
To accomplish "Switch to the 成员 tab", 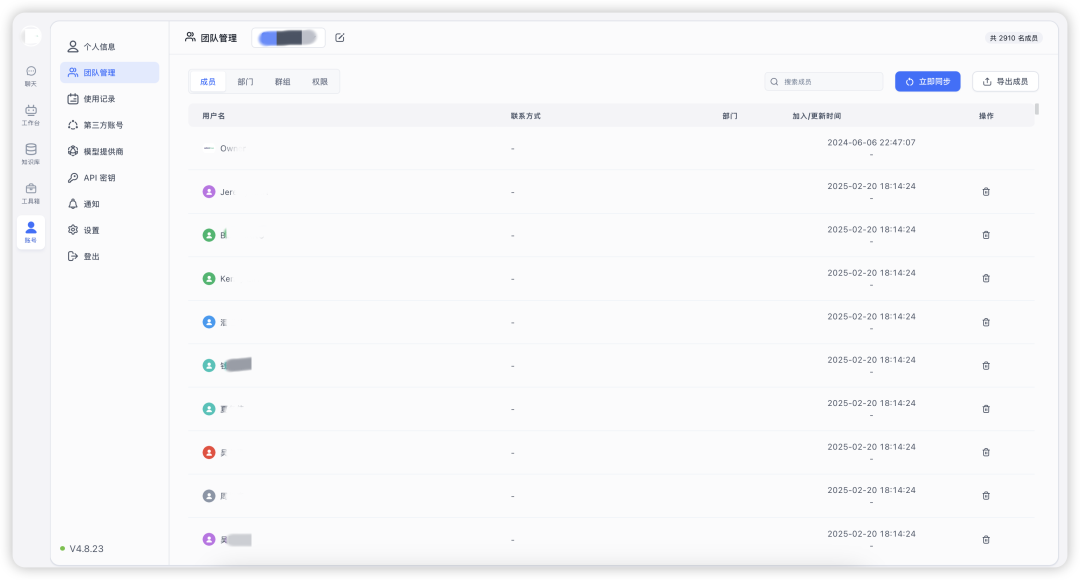I will pos(208,82).
